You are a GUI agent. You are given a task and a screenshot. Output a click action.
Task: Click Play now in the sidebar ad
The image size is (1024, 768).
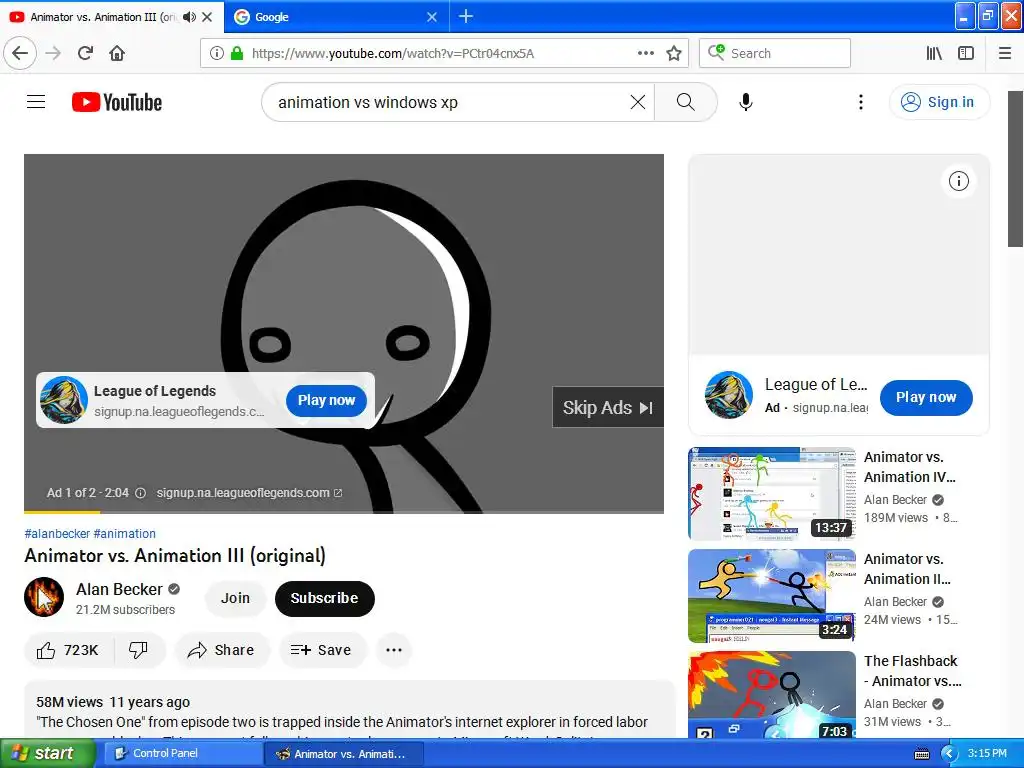pos(926,397)
